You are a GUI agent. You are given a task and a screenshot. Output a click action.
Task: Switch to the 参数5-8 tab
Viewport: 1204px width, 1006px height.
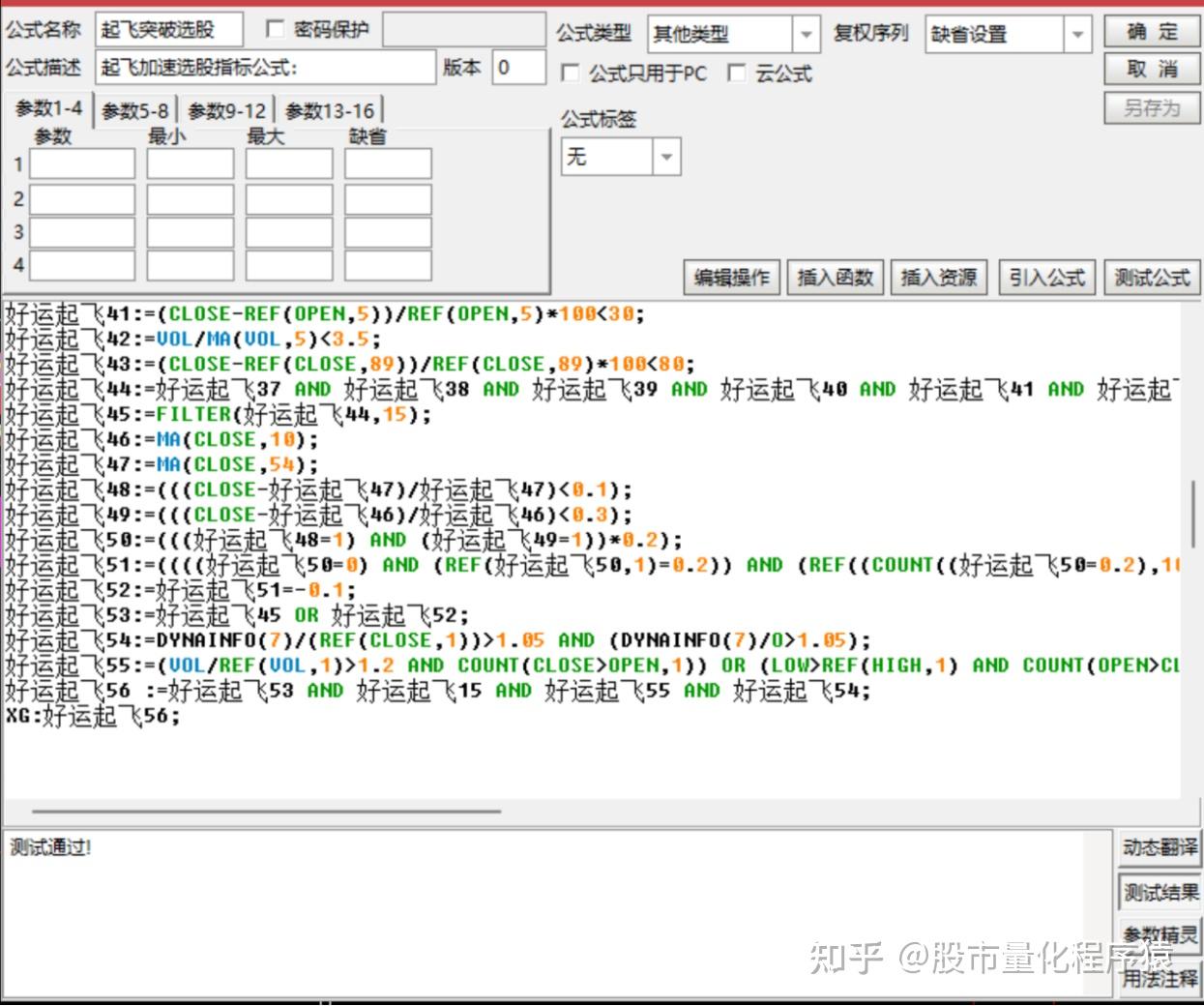tap(135, 111)
